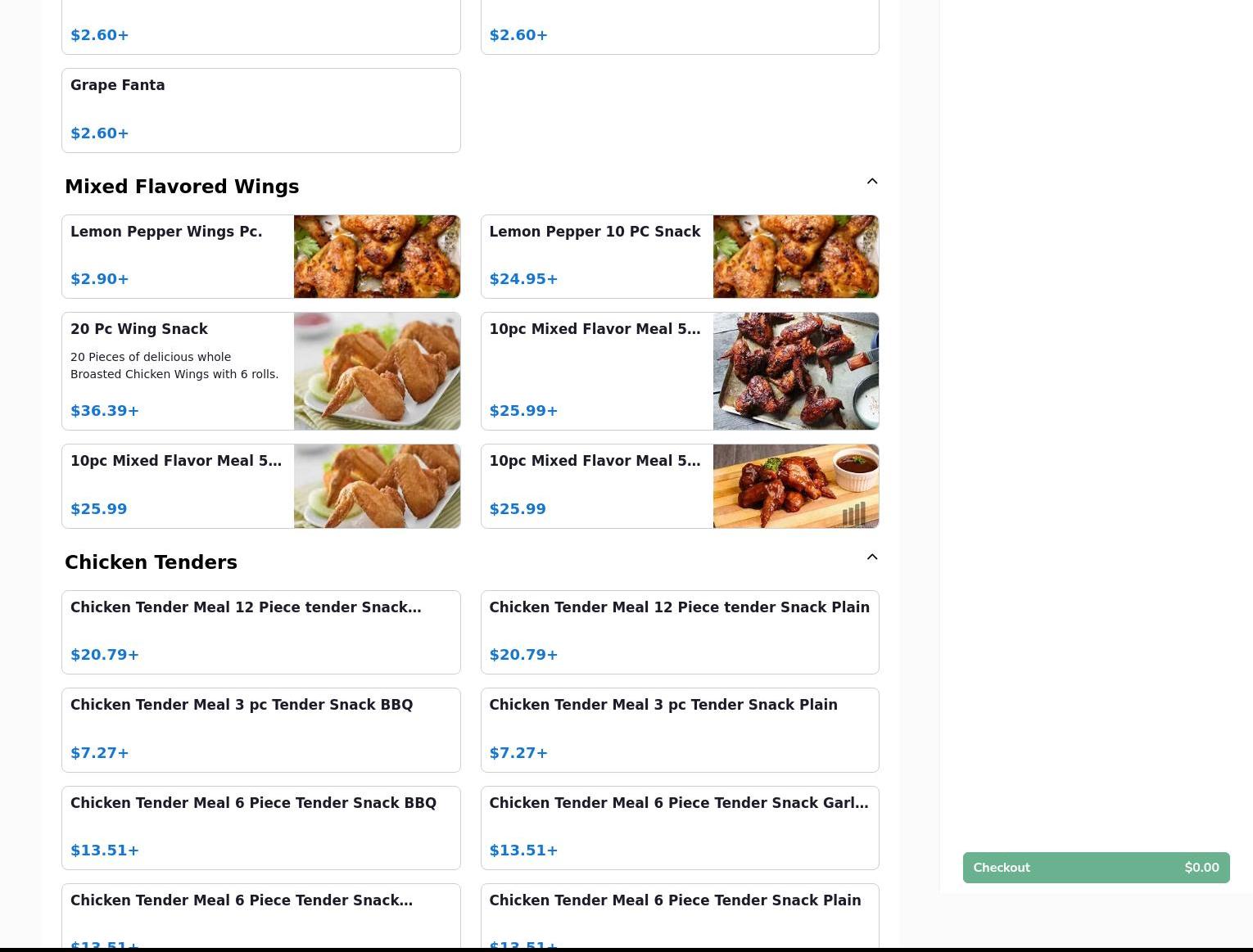Pick Chicken Tender Meal 6 Piece Snack BBQ
This screenshot has width=1253, height=952.
(261, 828)
